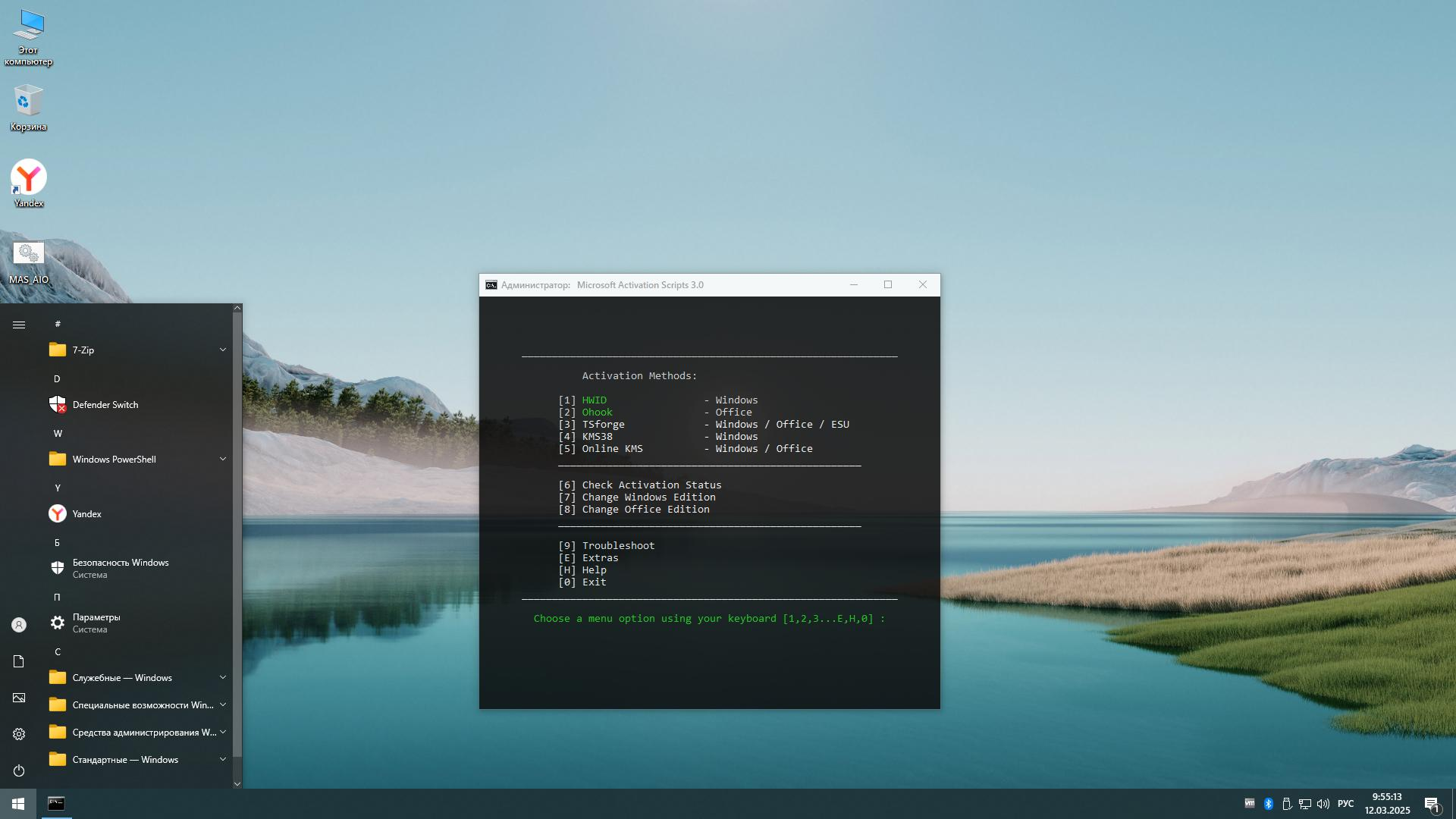1456x819 pixels.
Task: Click the Start button on taskbar
Action: tap(18, 804)
